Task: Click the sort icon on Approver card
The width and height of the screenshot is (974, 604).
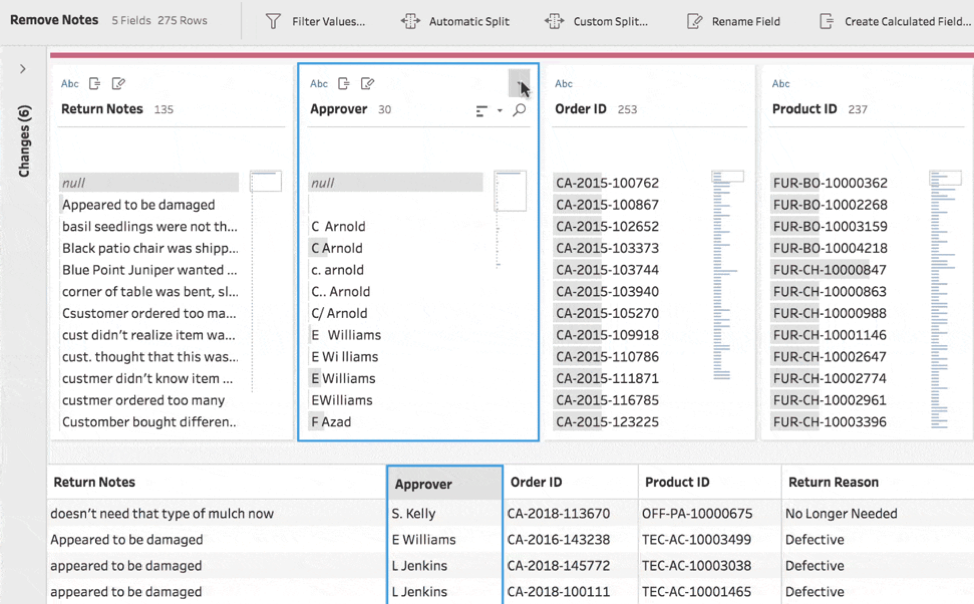Action: pyautogui.click(x=481, y=111)
